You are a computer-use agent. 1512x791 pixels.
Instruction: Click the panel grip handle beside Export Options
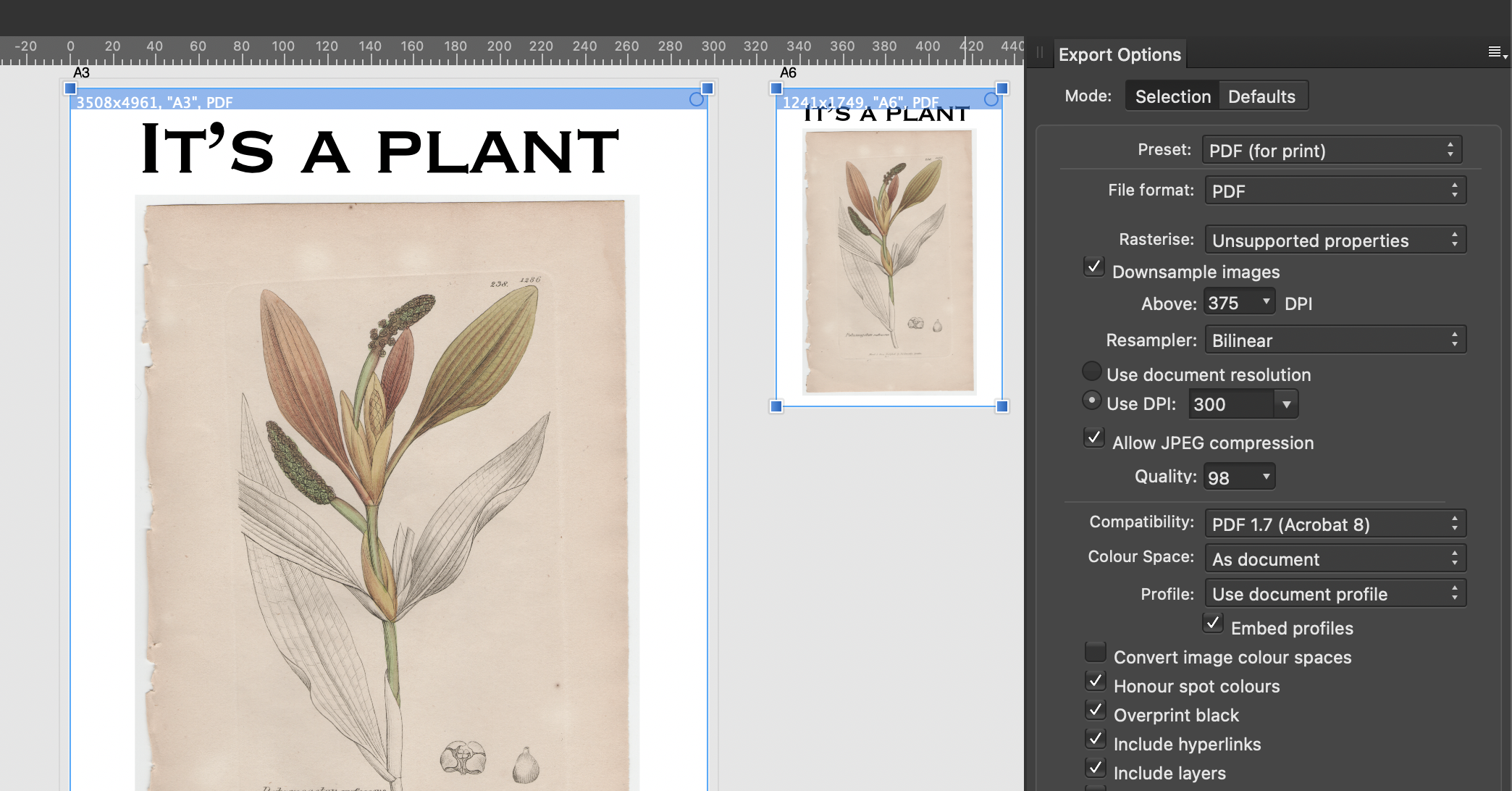(1040, 52)
